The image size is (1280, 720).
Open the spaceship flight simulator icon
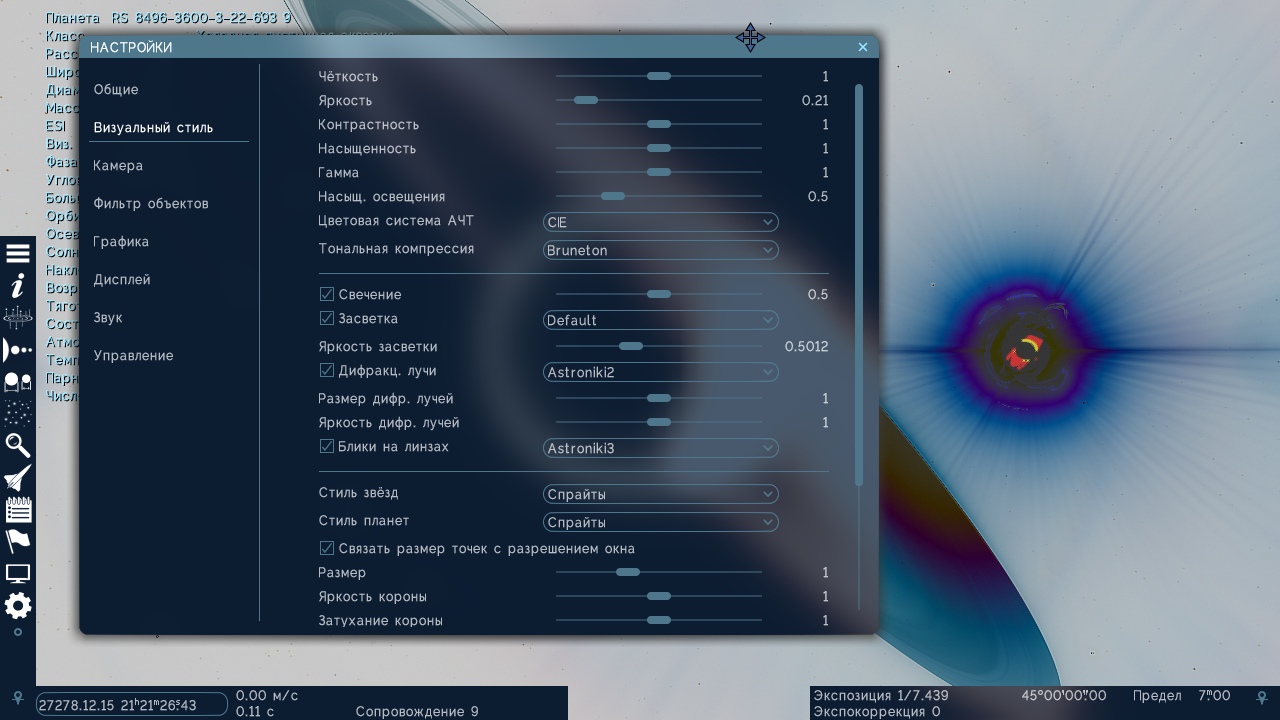tap(18, 478)
